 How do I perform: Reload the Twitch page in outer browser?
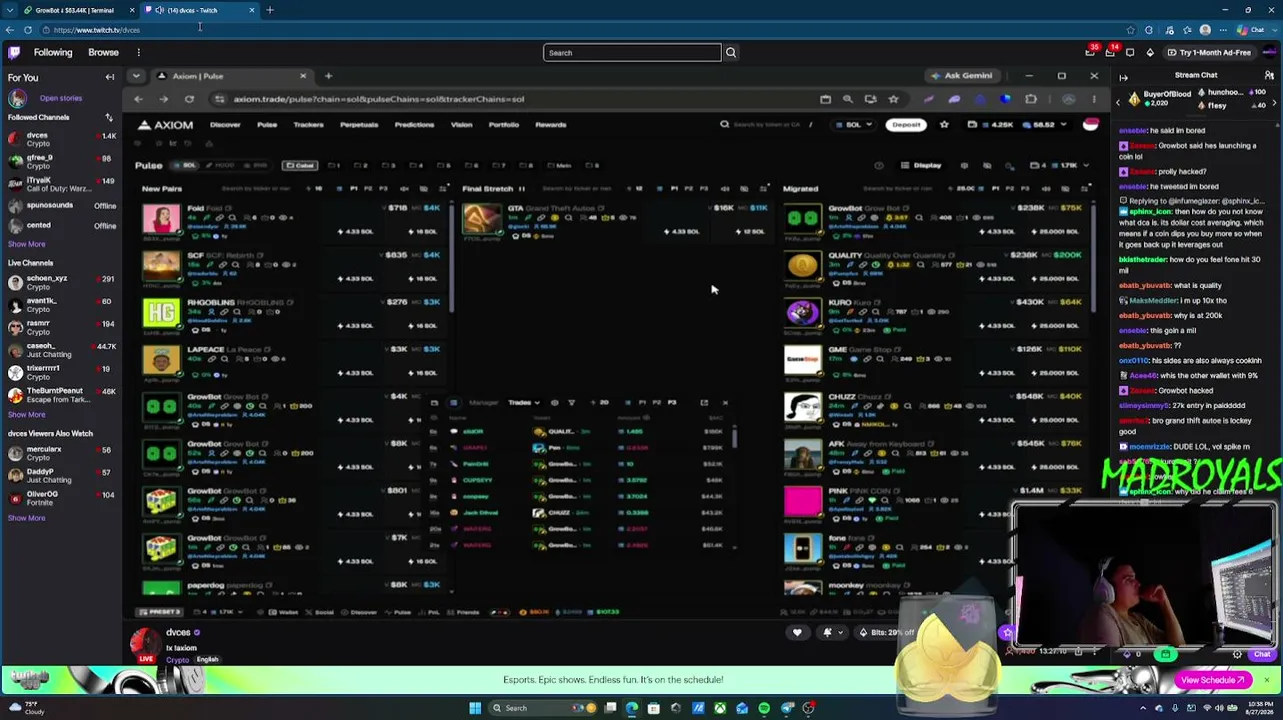28,30
